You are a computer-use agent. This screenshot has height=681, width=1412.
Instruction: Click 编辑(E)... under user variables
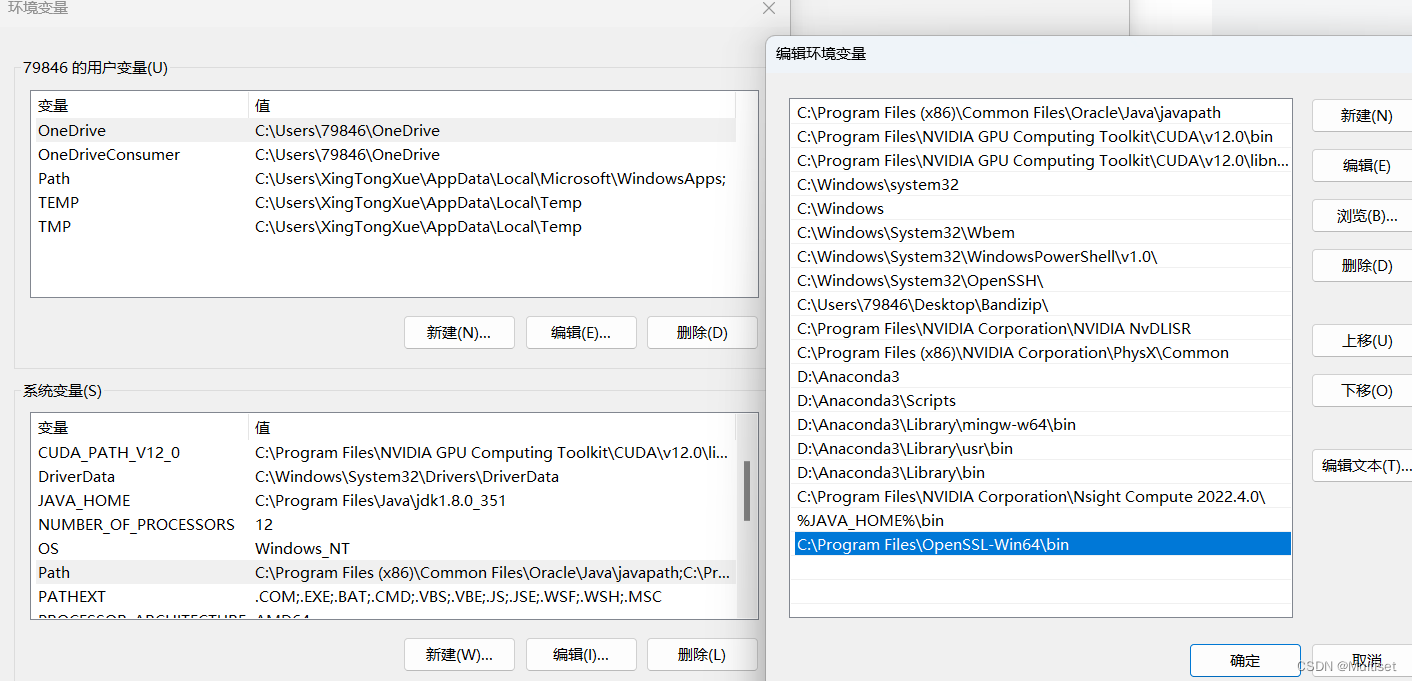[581, 332]
